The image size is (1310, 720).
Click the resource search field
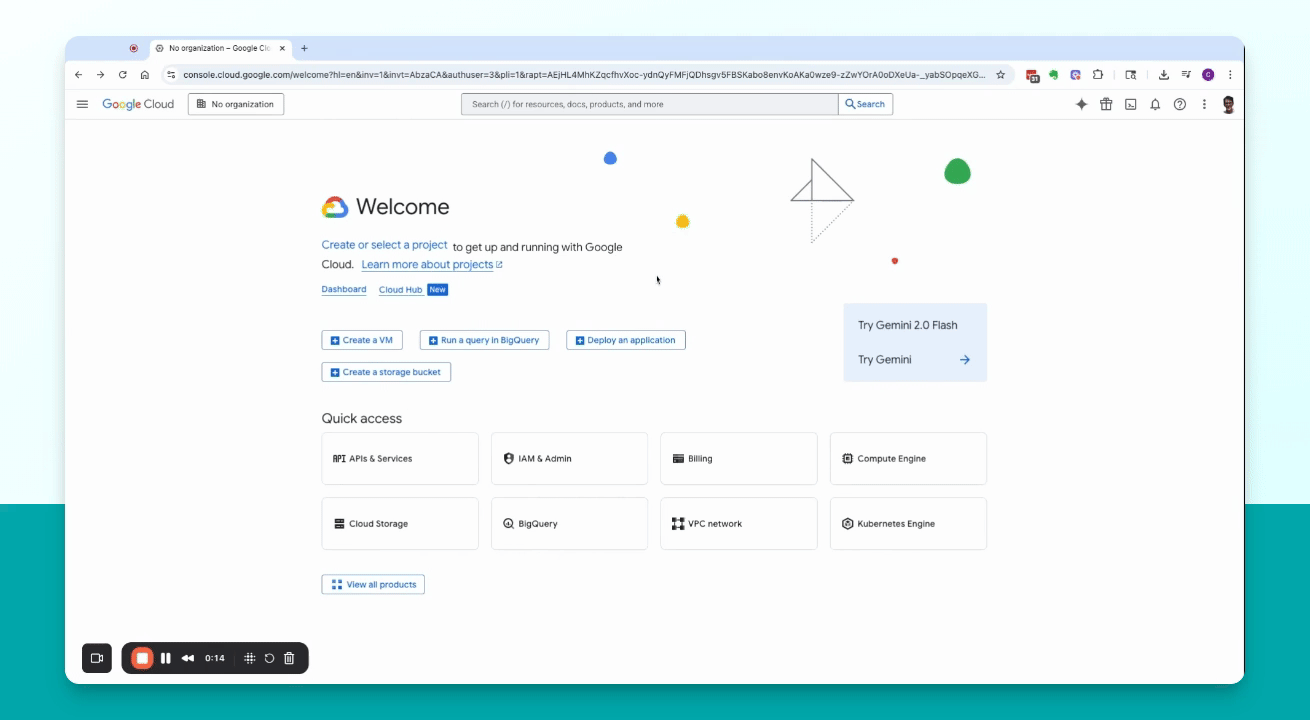(x=650, y=104)
